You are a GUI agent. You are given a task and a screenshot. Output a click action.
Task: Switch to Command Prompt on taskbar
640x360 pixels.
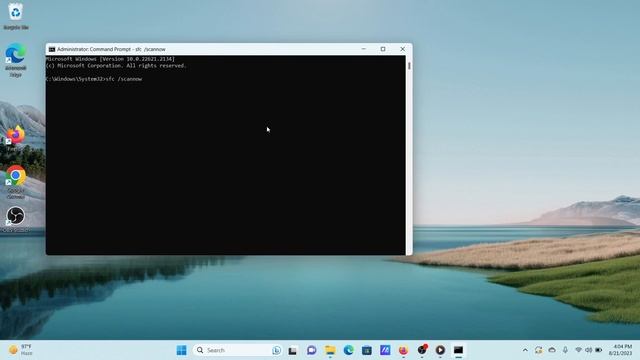pyautogui.click(x=458, y=350)
